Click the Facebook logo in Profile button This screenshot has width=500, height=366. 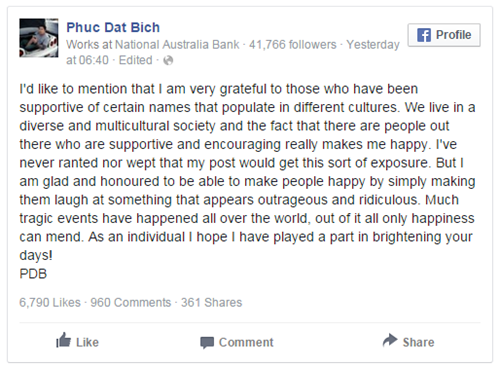[x=424, y=35]
